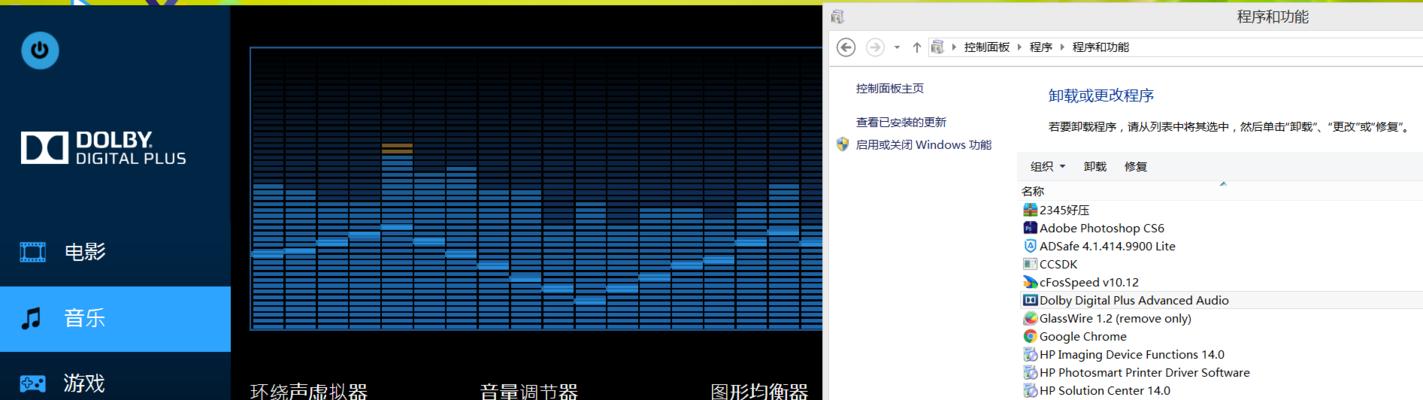
Task: Switch to the 音乐 profile
Action: (115, 319)
